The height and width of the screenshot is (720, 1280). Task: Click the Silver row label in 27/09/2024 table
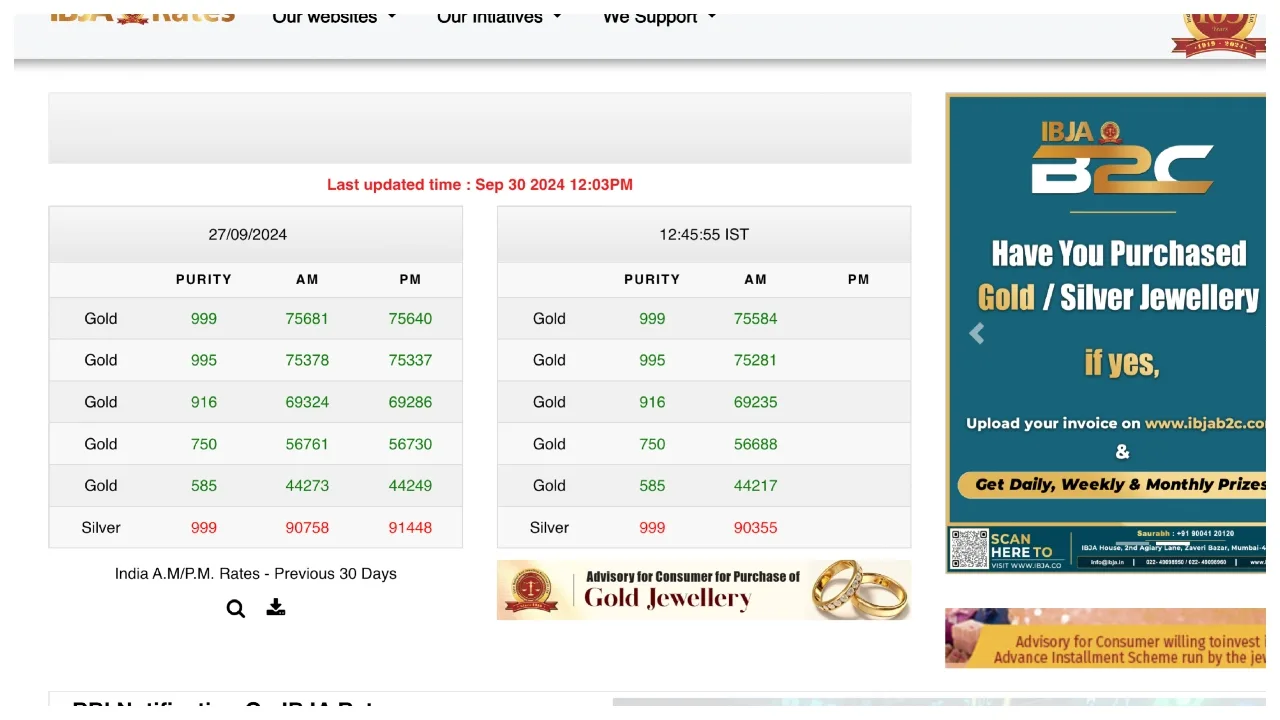101,528
